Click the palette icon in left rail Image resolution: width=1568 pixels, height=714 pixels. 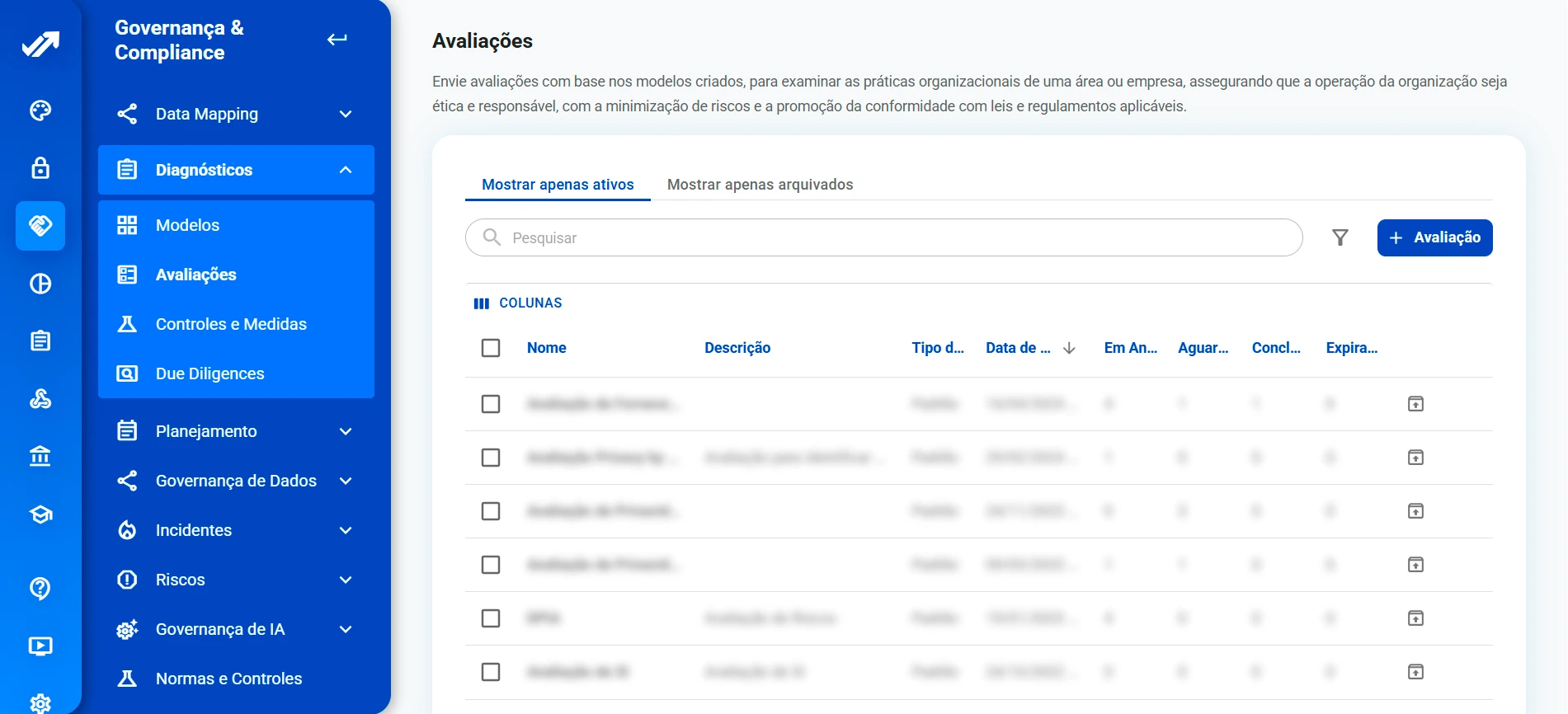(x=40, y=110)
